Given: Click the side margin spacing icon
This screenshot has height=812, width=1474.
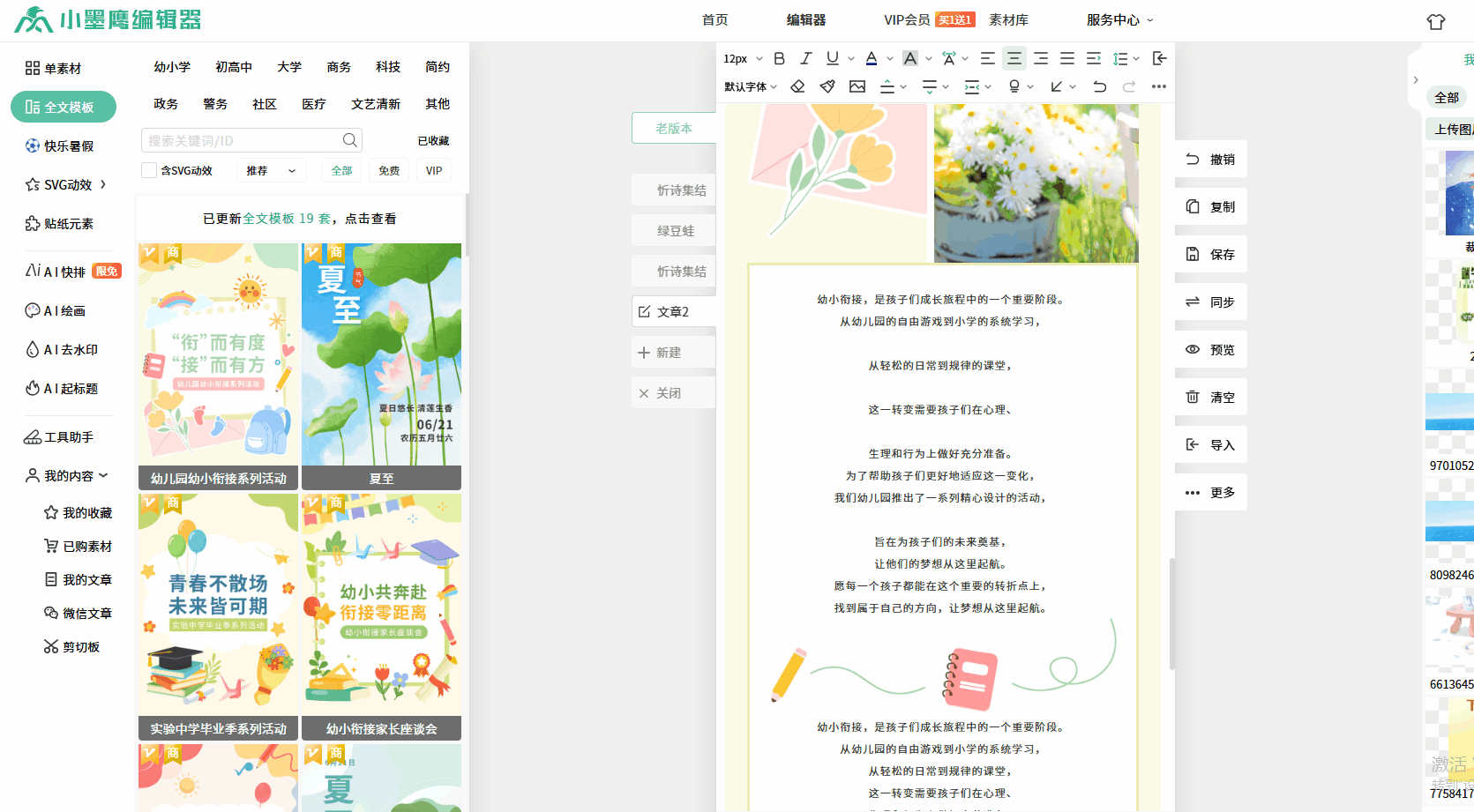Looking at the screenshot, I should pos(972,86).
